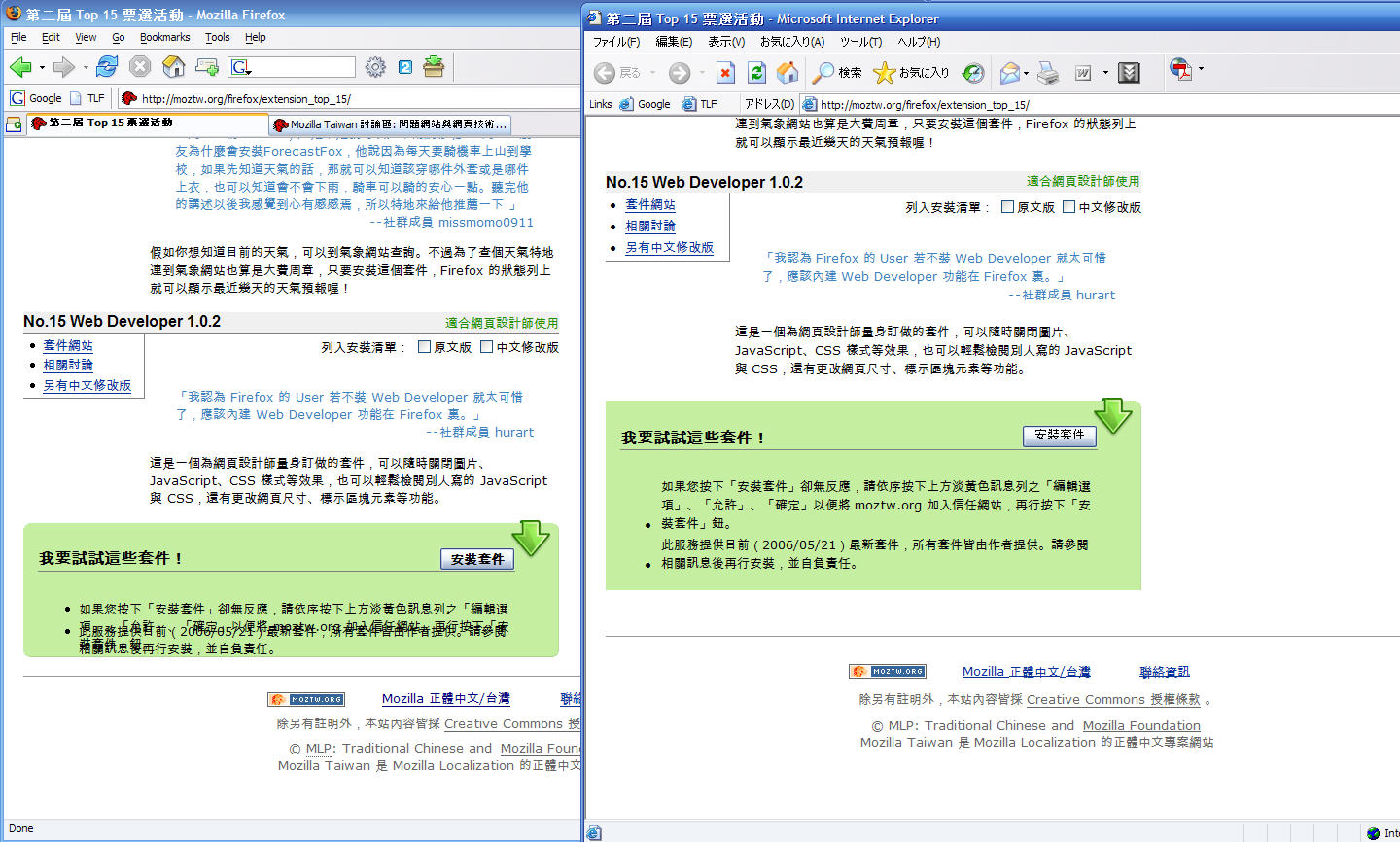Click the IE History clock icon
This screenshot has width=1400, height=842.
(972, 73)
